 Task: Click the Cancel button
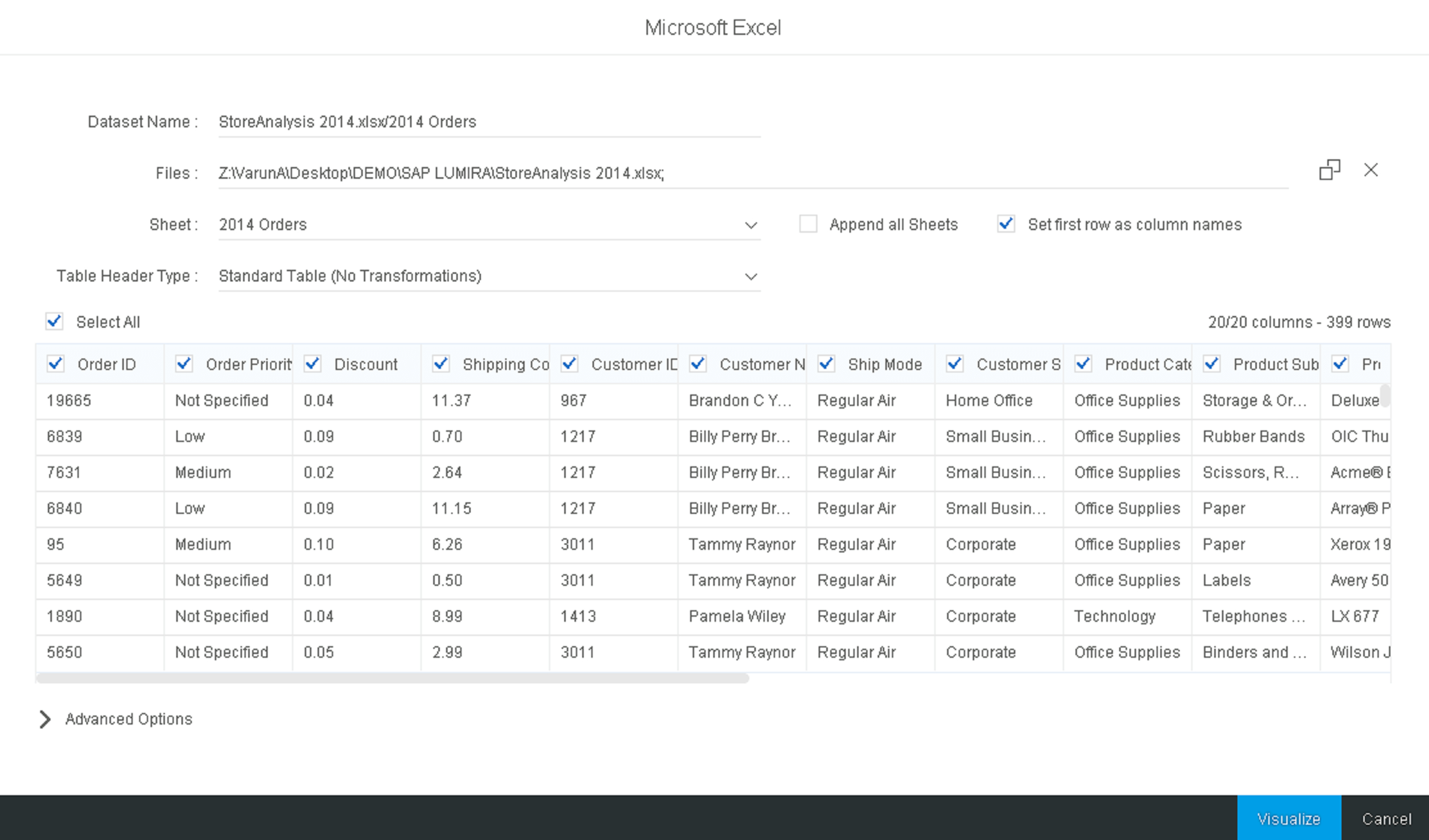coord(1386,818)
